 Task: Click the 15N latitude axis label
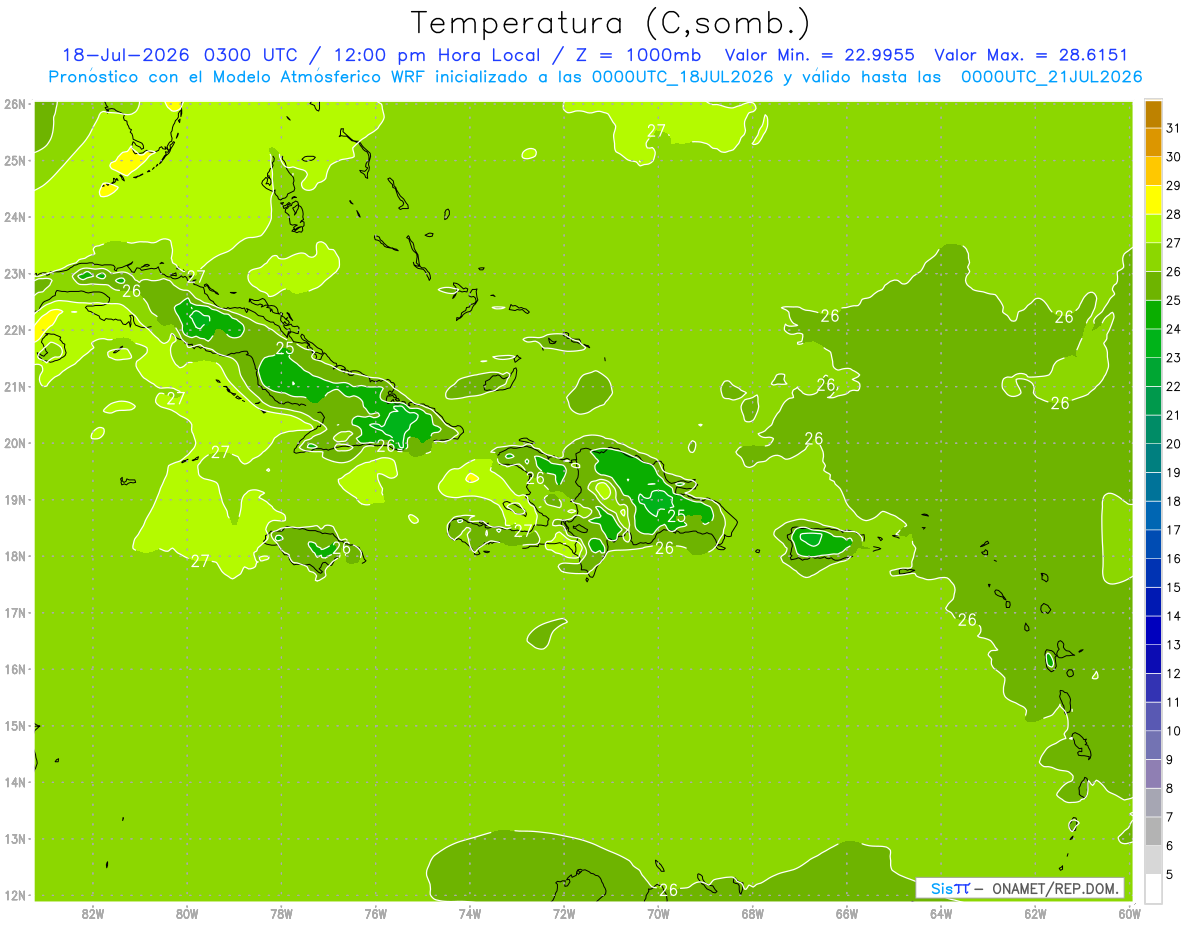[14, 725]
